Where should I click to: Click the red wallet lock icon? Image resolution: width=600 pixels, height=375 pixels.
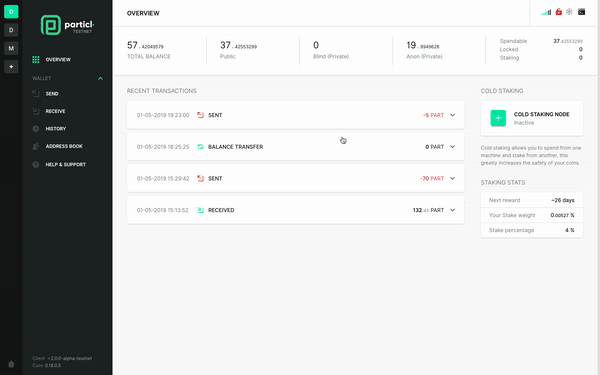(x=559, y=12)
